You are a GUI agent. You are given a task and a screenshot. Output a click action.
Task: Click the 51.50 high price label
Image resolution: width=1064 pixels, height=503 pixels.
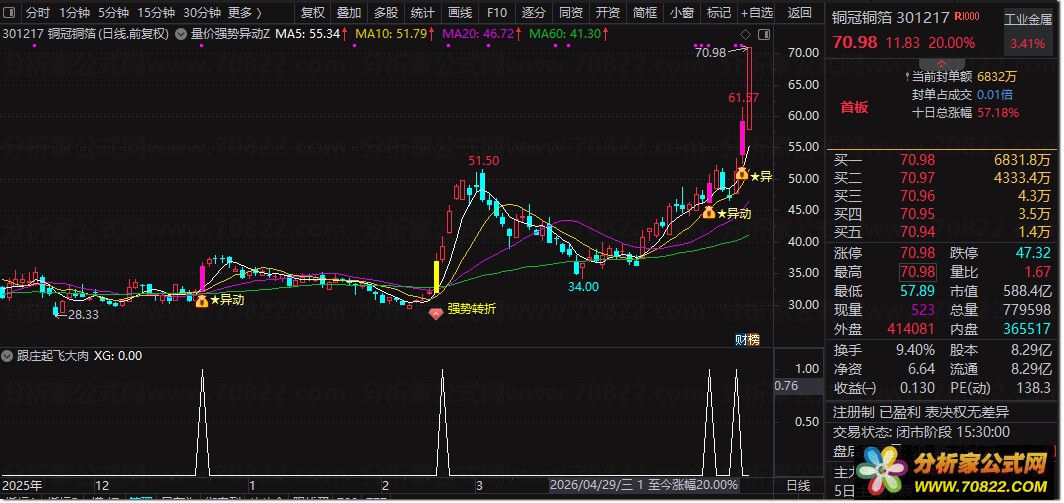pos(484,161)
